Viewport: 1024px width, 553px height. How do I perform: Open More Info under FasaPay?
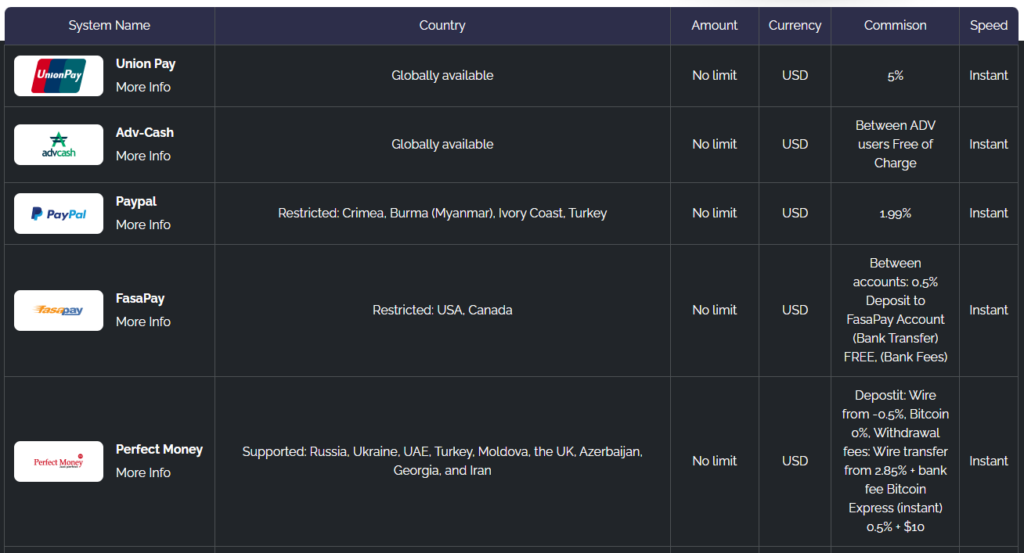(143, 322)
